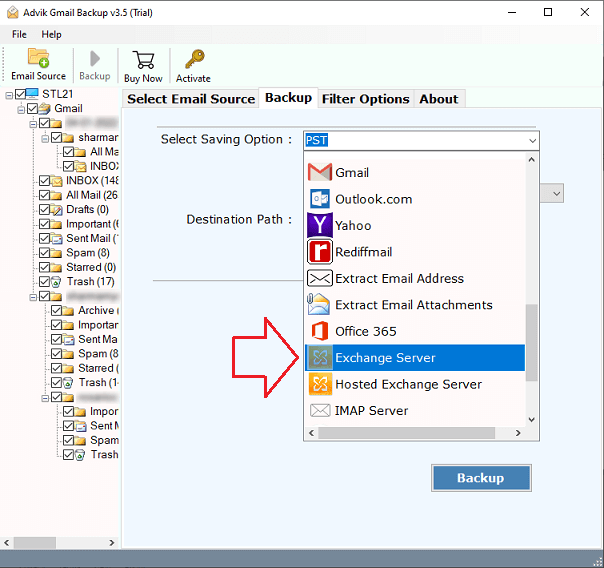Switch to Filter Options tab

pos(366,99)
